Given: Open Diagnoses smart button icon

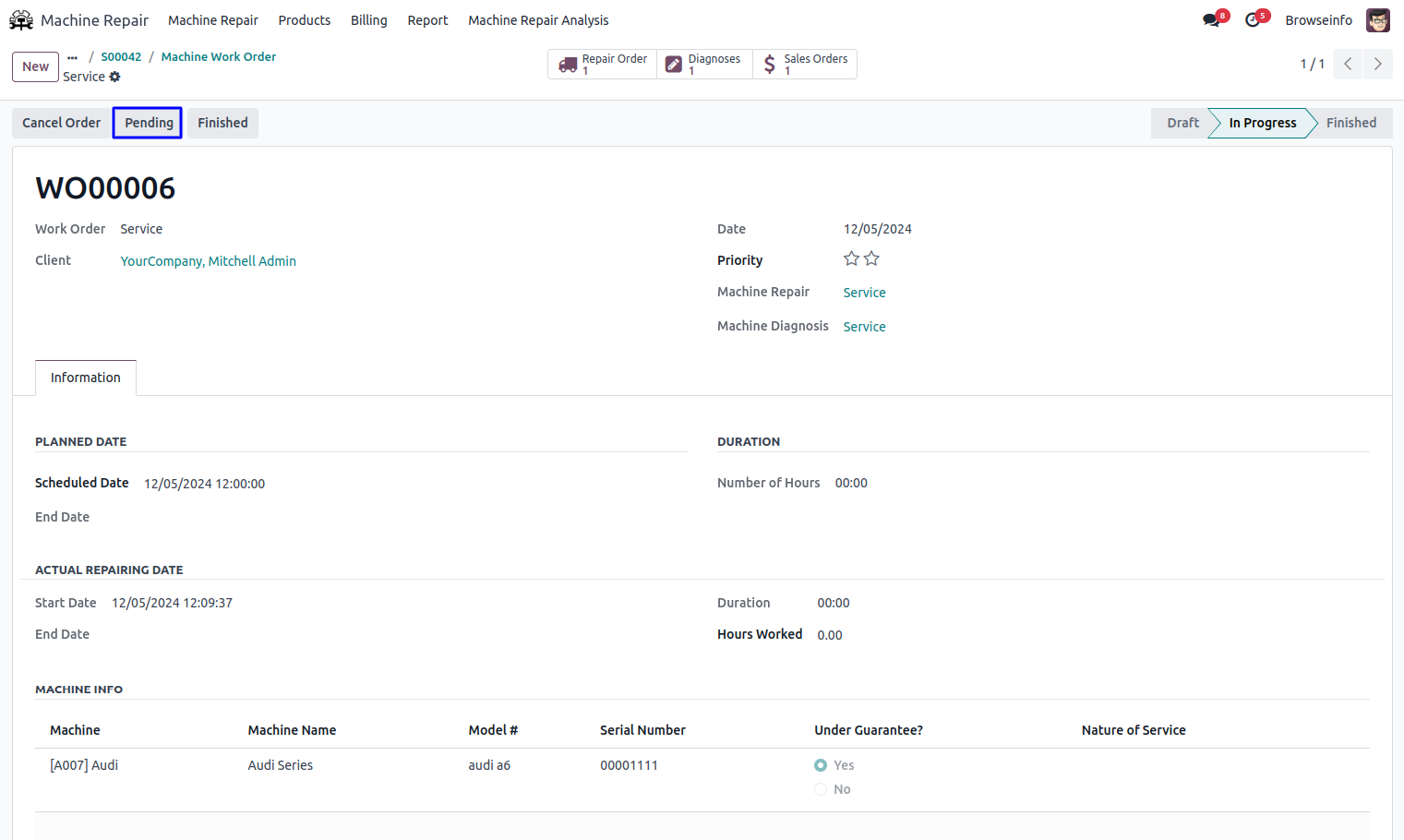Looking at the screenshot, I should [x=674, y=65].
